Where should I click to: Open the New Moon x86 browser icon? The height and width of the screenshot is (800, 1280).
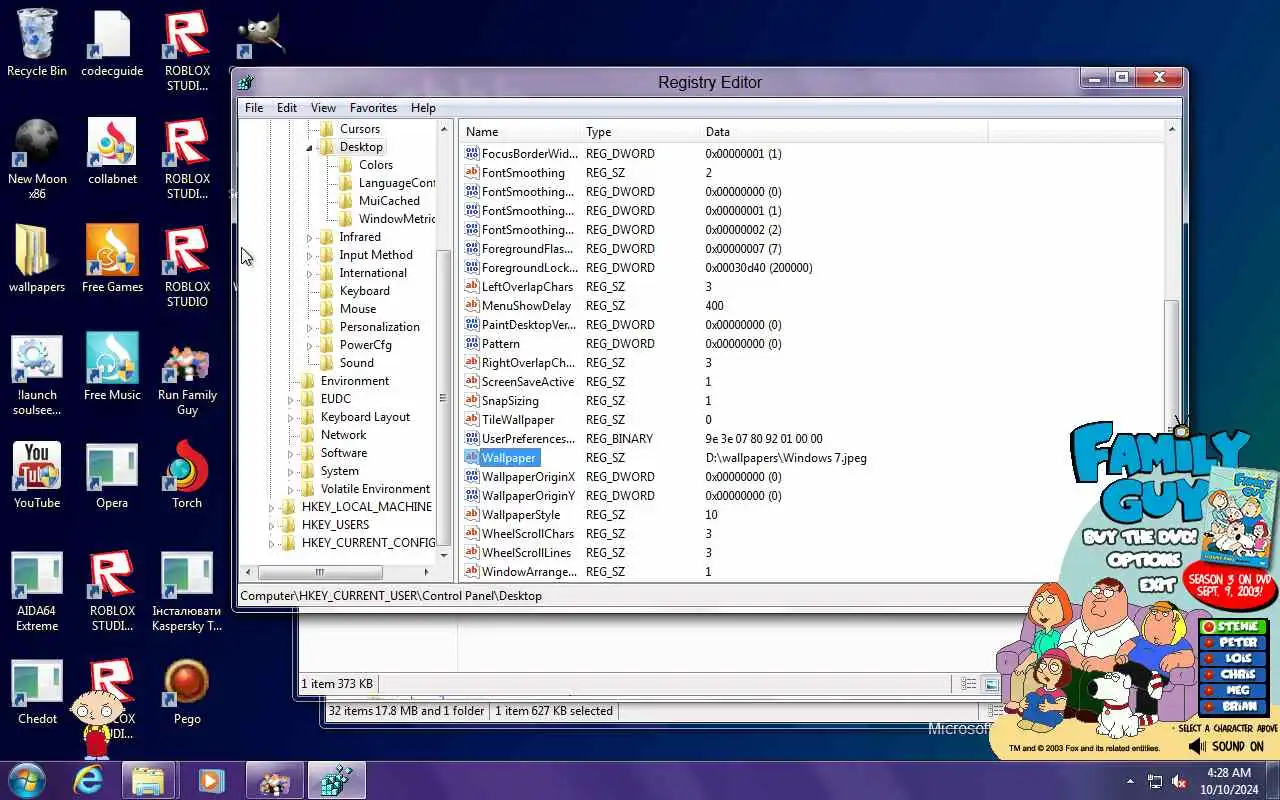click(37, 158)
